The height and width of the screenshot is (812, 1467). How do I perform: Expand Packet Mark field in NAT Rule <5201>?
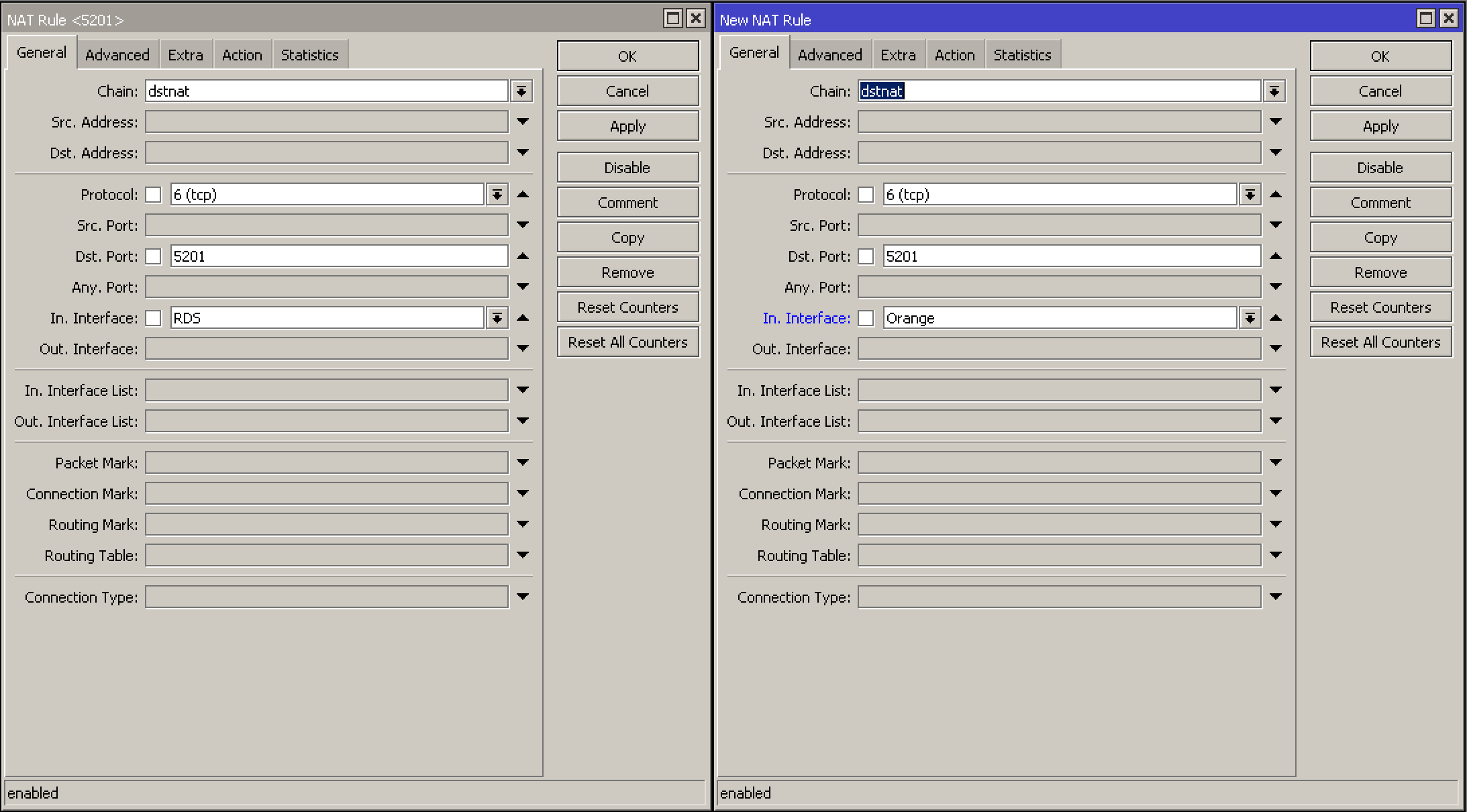523,462
